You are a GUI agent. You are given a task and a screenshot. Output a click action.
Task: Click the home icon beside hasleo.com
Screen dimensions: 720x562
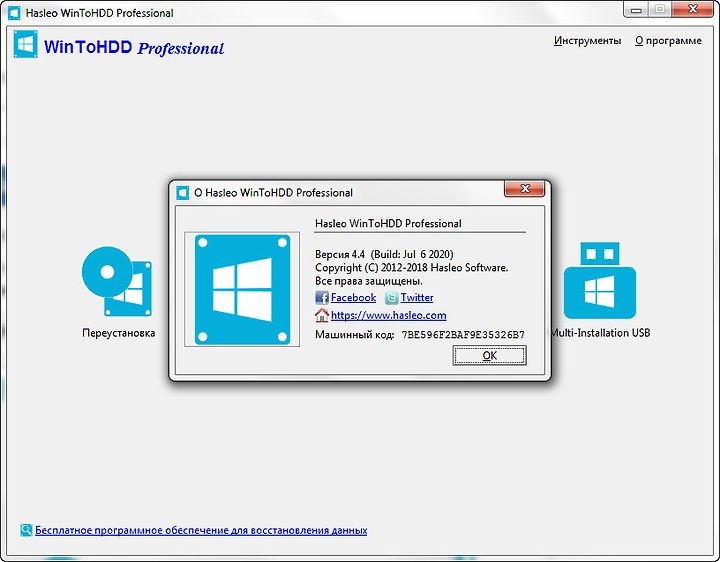322,315
